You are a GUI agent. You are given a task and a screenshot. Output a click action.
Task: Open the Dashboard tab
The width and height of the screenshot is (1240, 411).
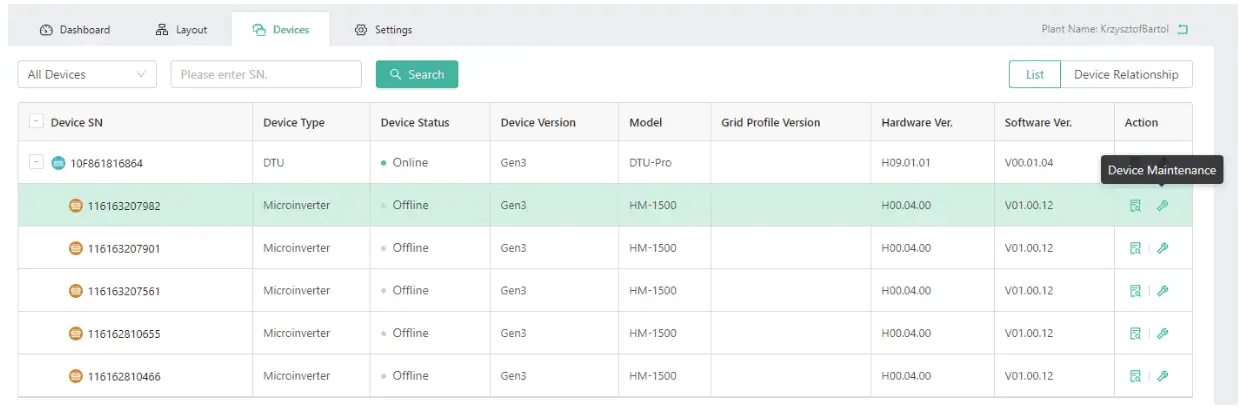click(x=75, y=30)
